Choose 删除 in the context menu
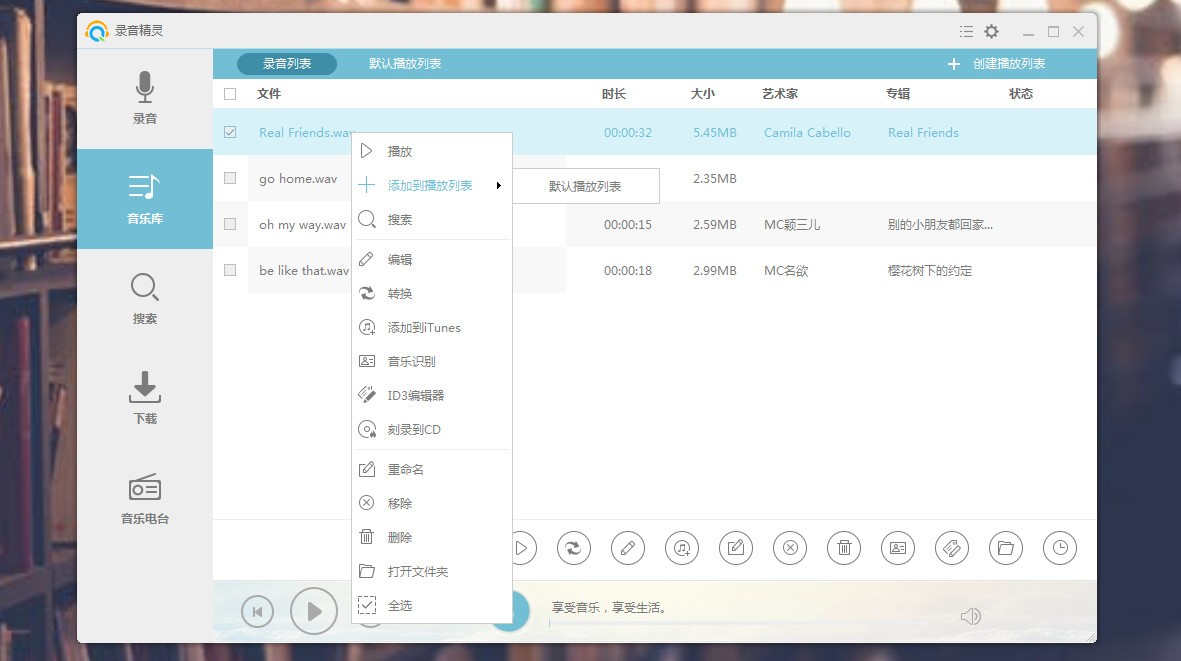This screenshot has width=1181, height=661. coord(432,538)
